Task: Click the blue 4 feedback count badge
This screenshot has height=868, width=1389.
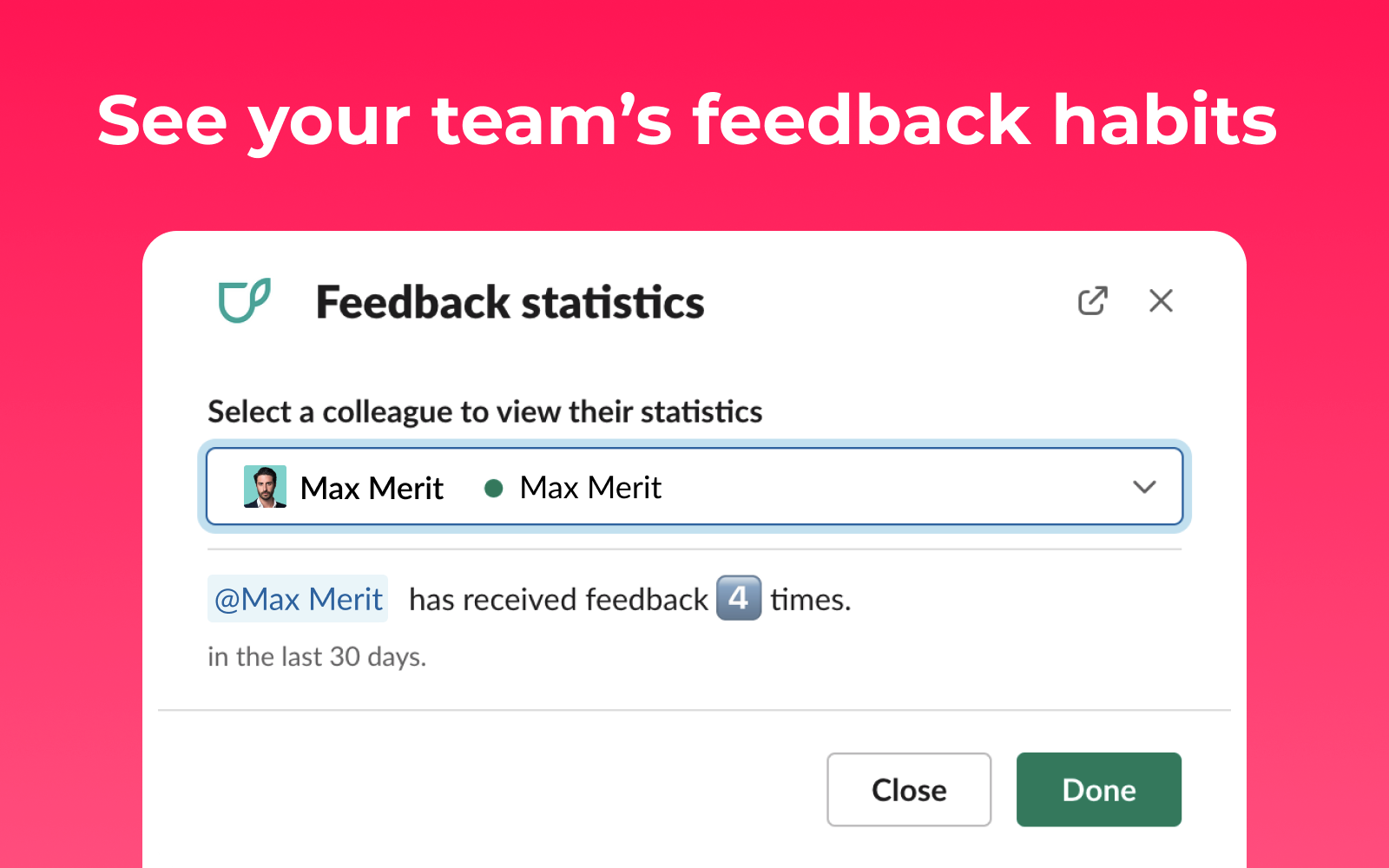Action: tap(739, 598)
